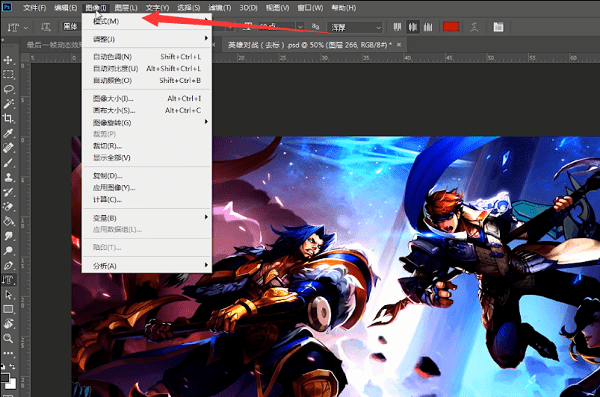The width and height of the screenshot is (600, 397).
Task: Toggle the character panel icon
Action: tap(498, 27)
